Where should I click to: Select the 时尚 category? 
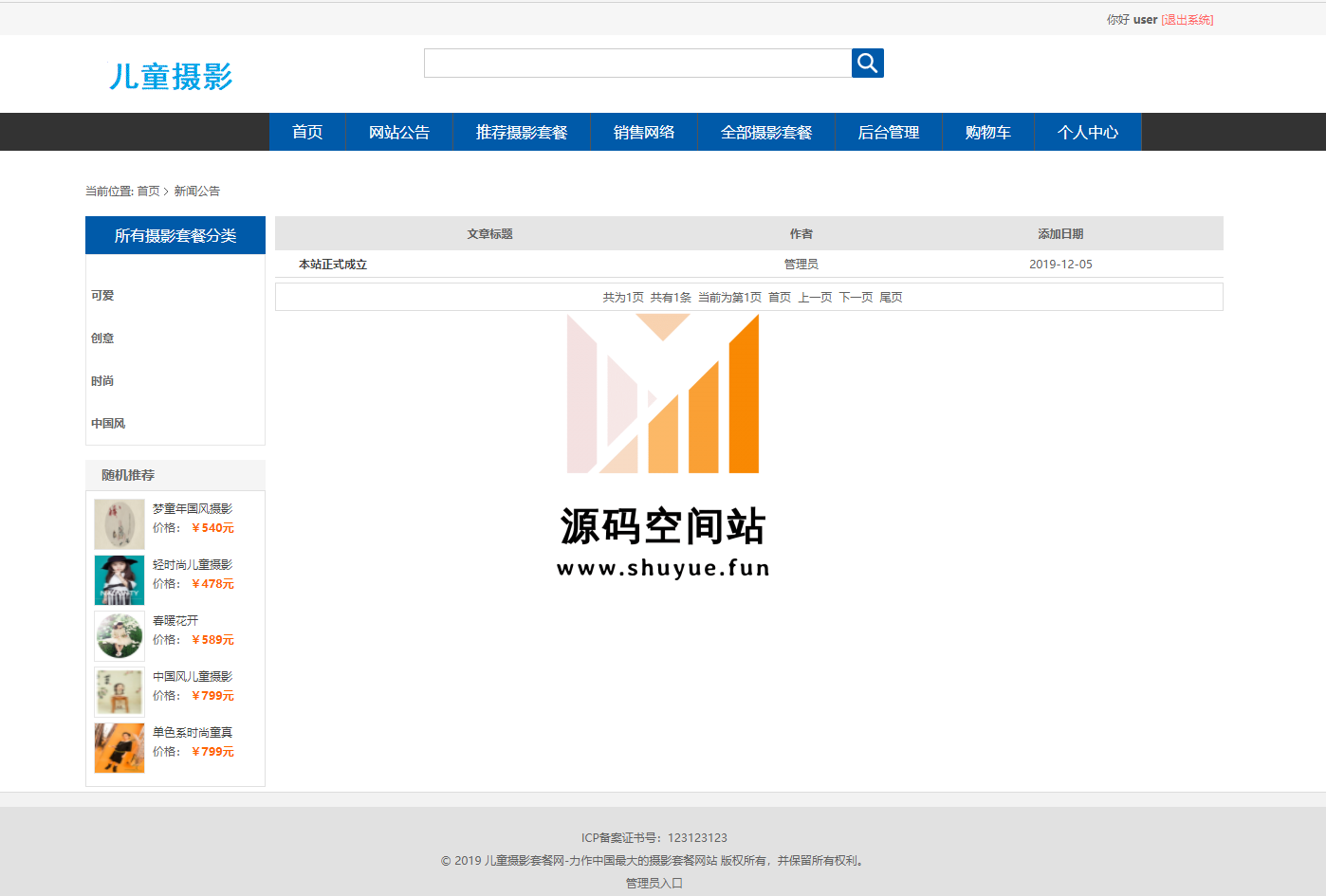[x=102, y=381]
